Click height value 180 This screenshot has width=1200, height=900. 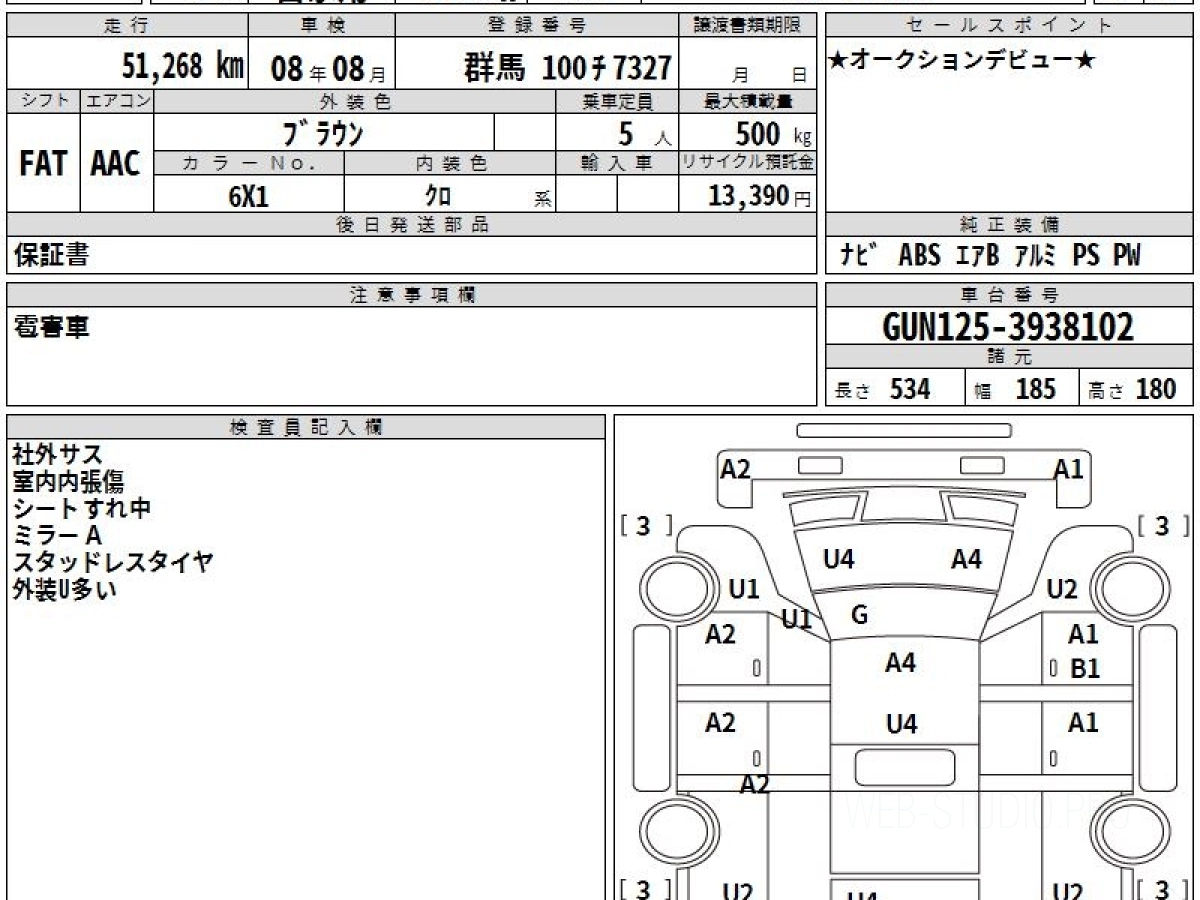[x=1156, y=389]
